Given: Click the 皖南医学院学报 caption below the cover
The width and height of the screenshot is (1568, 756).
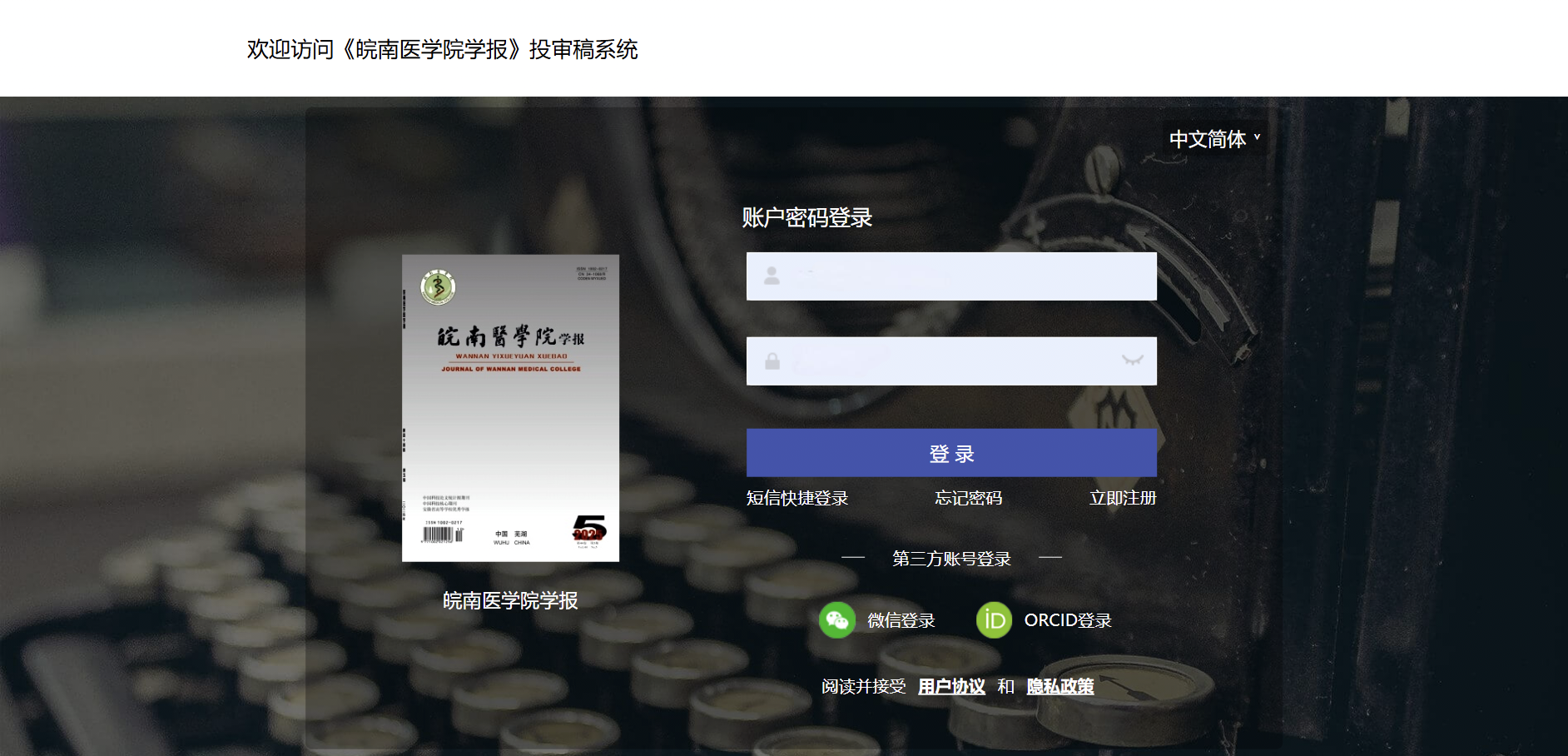Looking at the screenshot, I should pos(510,600).
